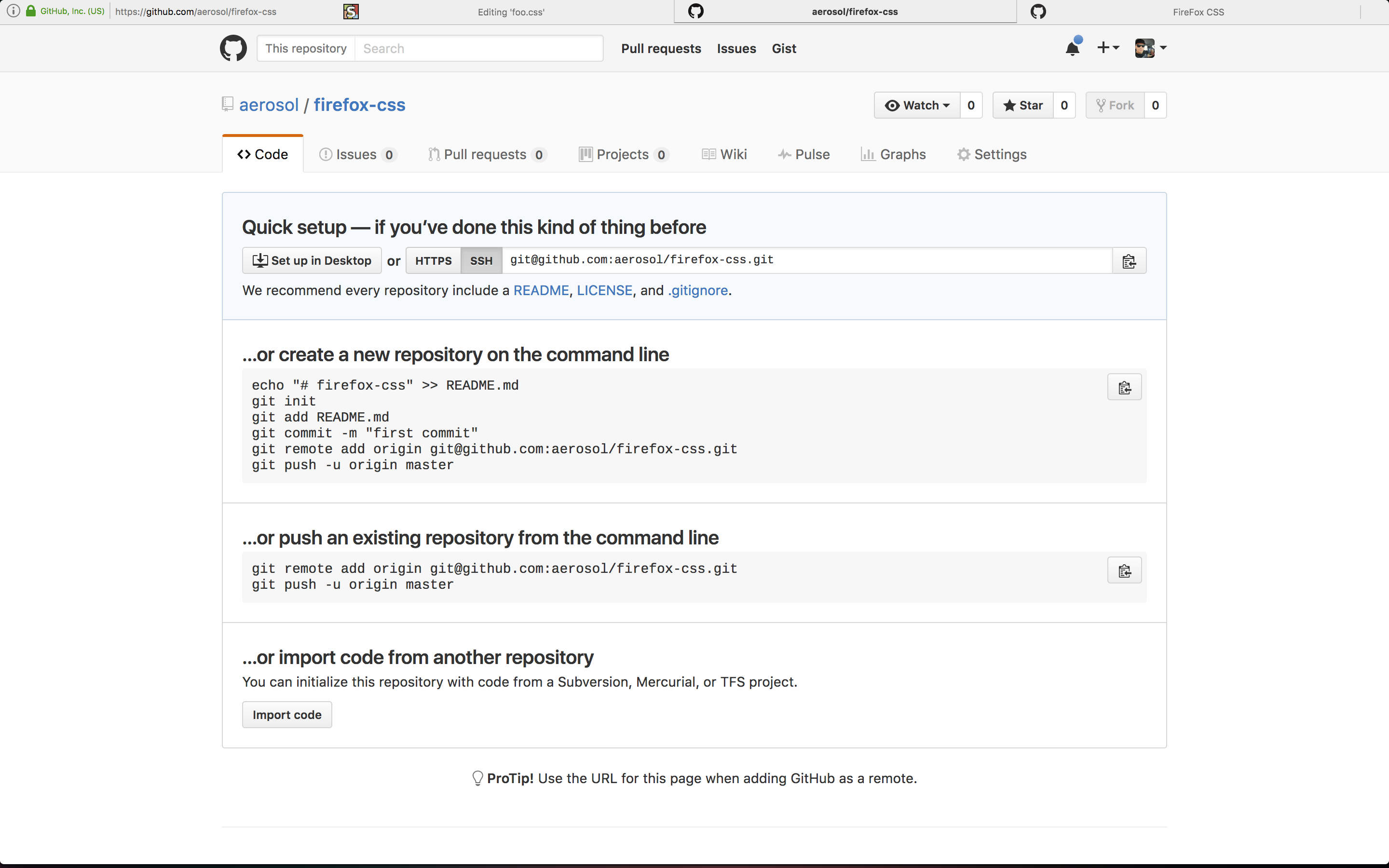Copy the push existing repository commands

pos(1124,570)
